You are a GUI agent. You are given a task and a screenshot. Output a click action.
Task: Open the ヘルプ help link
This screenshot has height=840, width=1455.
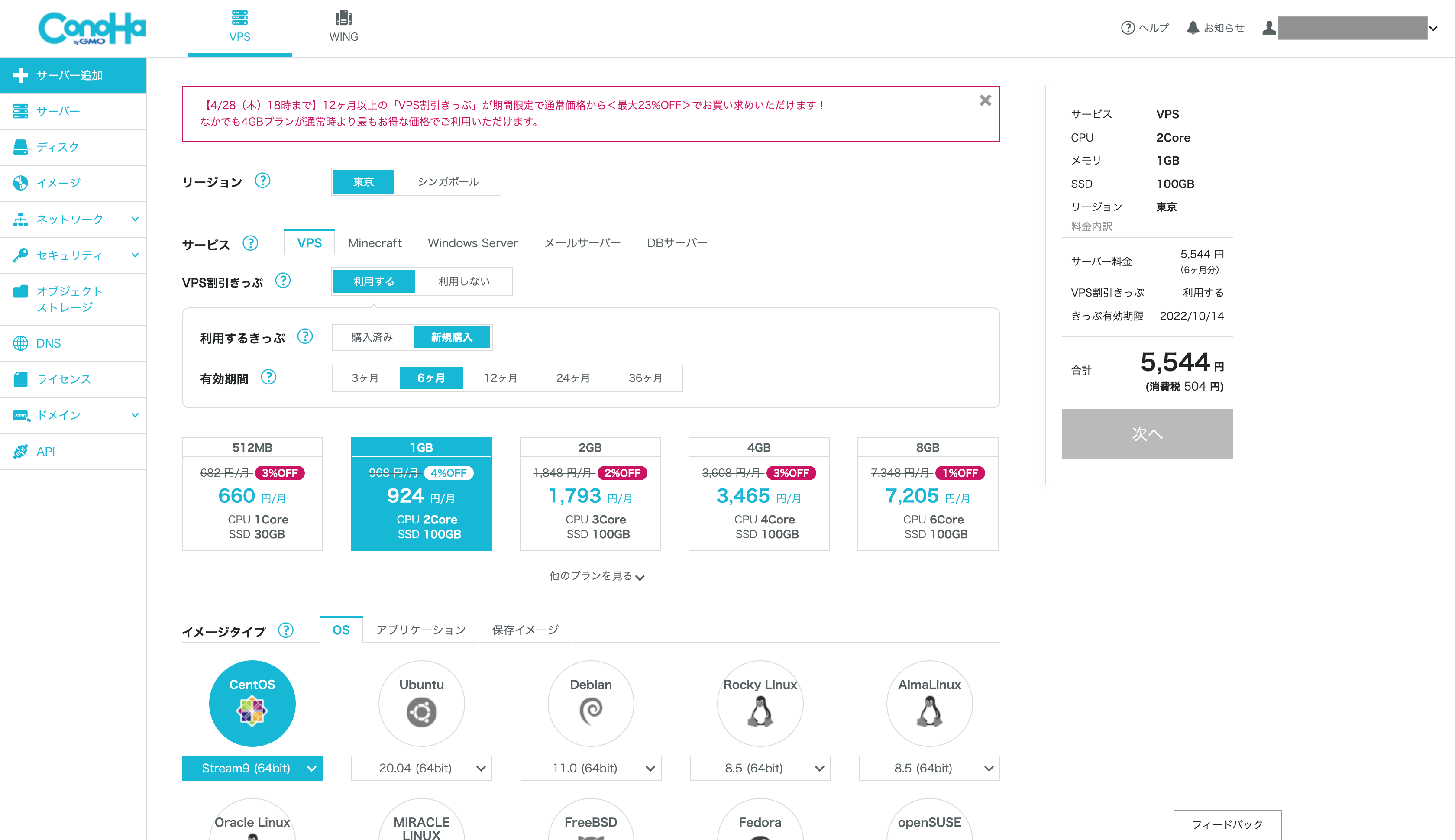(x=1145, y=28)
